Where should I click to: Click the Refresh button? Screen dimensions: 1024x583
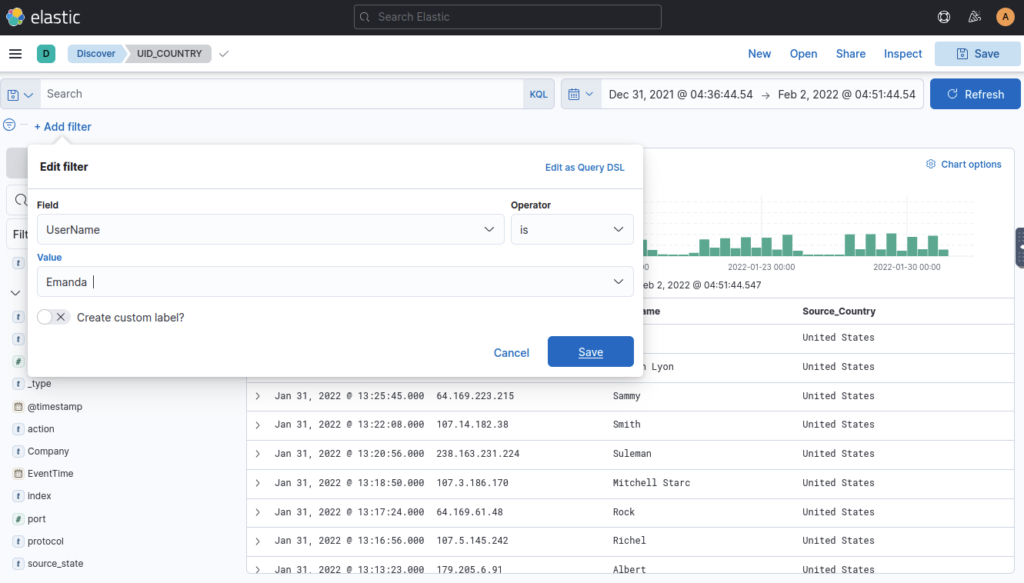point(975,94)
